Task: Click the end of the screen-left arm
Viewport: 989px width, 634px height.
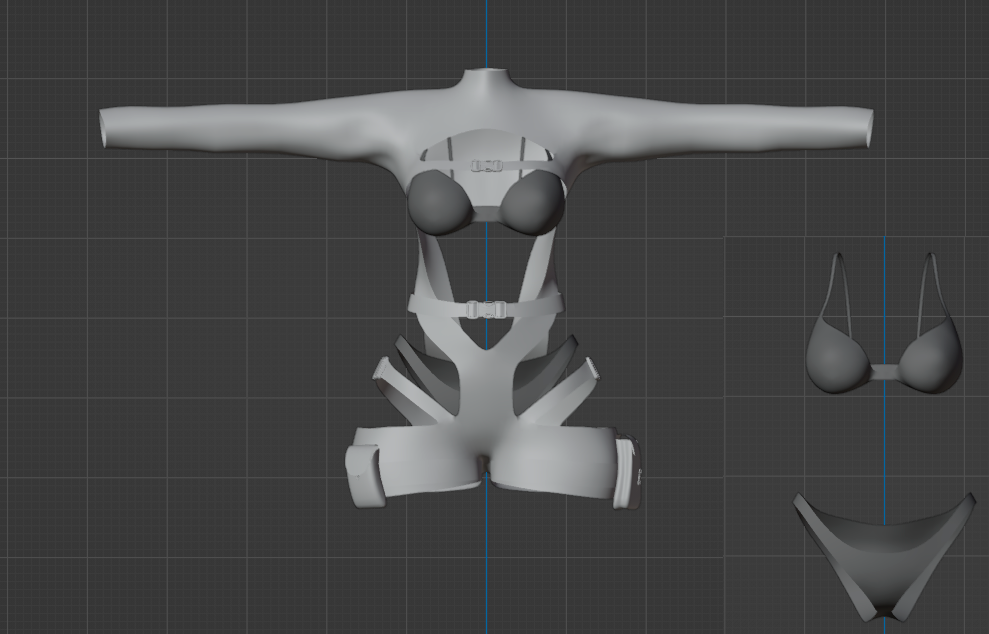Action: pyautogui.click(x=106, y=130)
